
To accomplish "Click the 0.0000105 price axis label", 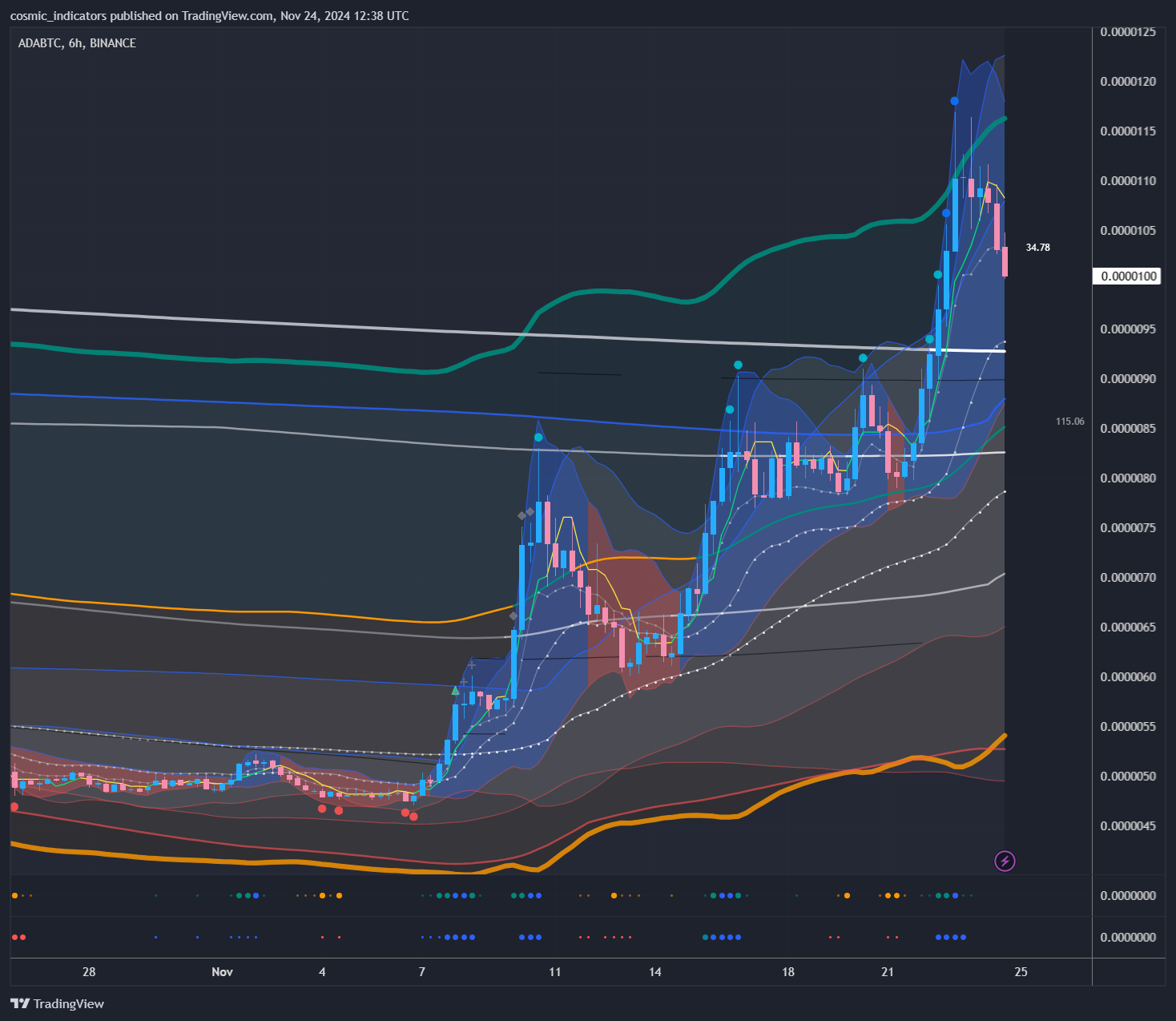I will coord(1128,231).
